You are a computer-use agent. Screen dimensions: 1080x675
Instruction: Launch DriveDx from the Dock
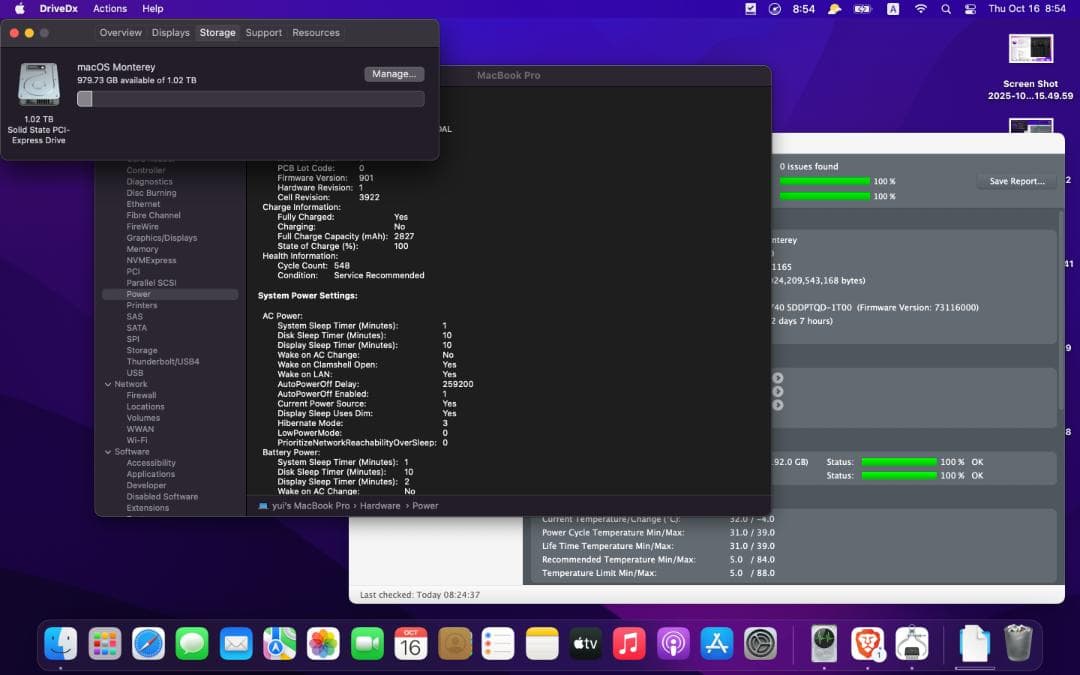click(x=823, y=645)
